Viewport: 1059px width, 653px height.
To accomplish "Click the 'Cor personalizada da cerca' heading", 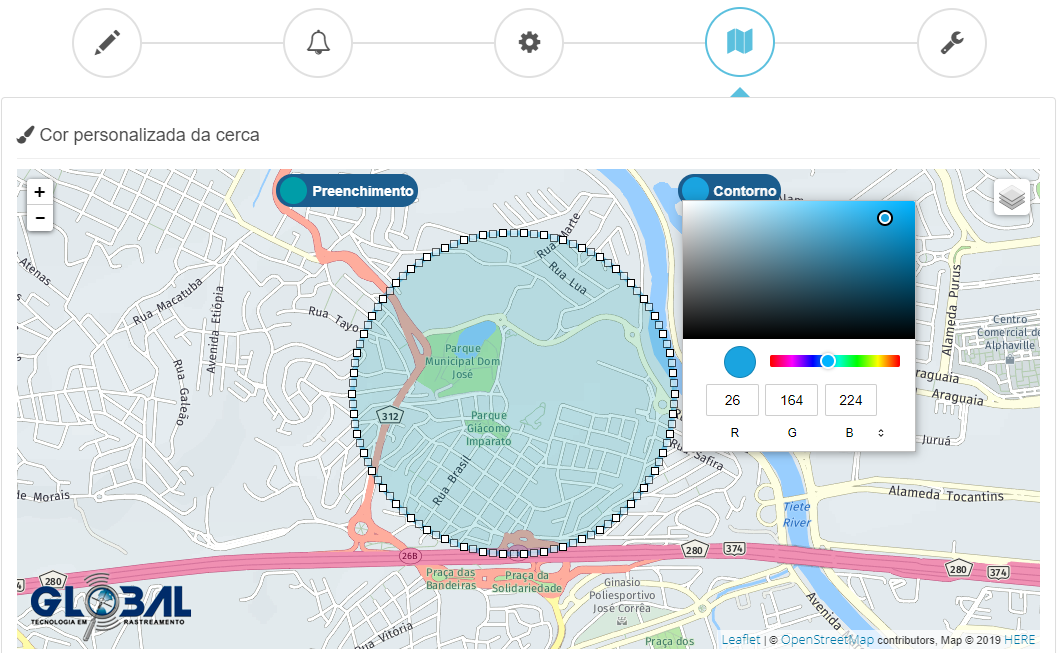I will point(149,135).
